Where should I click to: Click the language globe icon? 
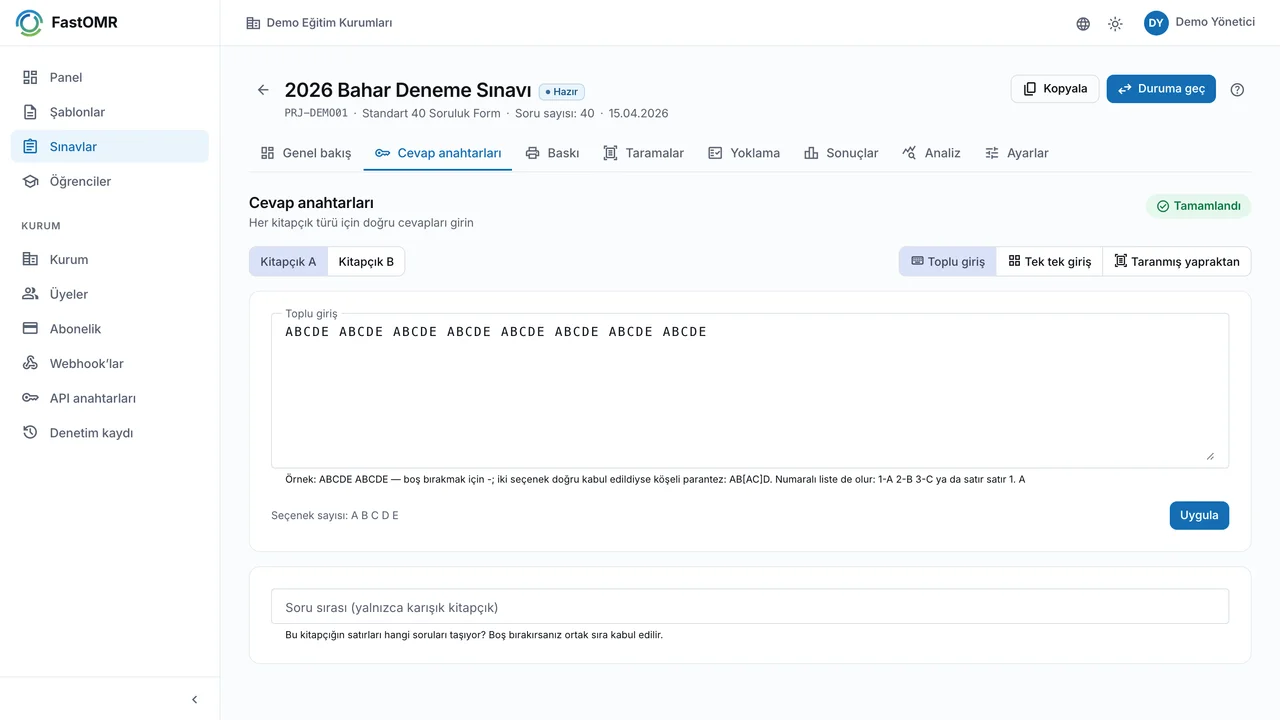tap(1083, 23)
